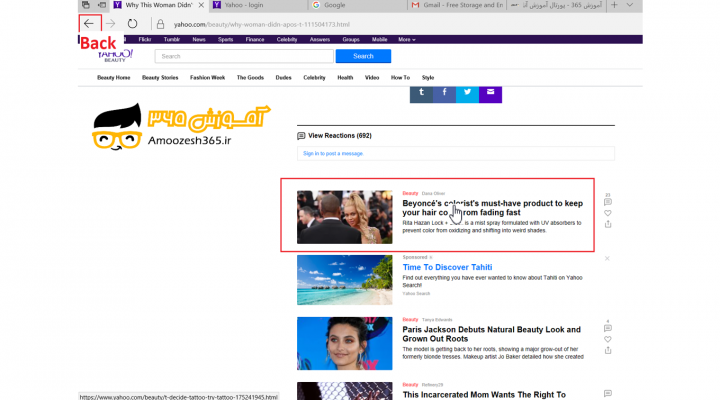The width and height of the screenshot is (720, 400).
Task: Open Flickr in the Yahoo top bar
Action: tap(145, 39)
